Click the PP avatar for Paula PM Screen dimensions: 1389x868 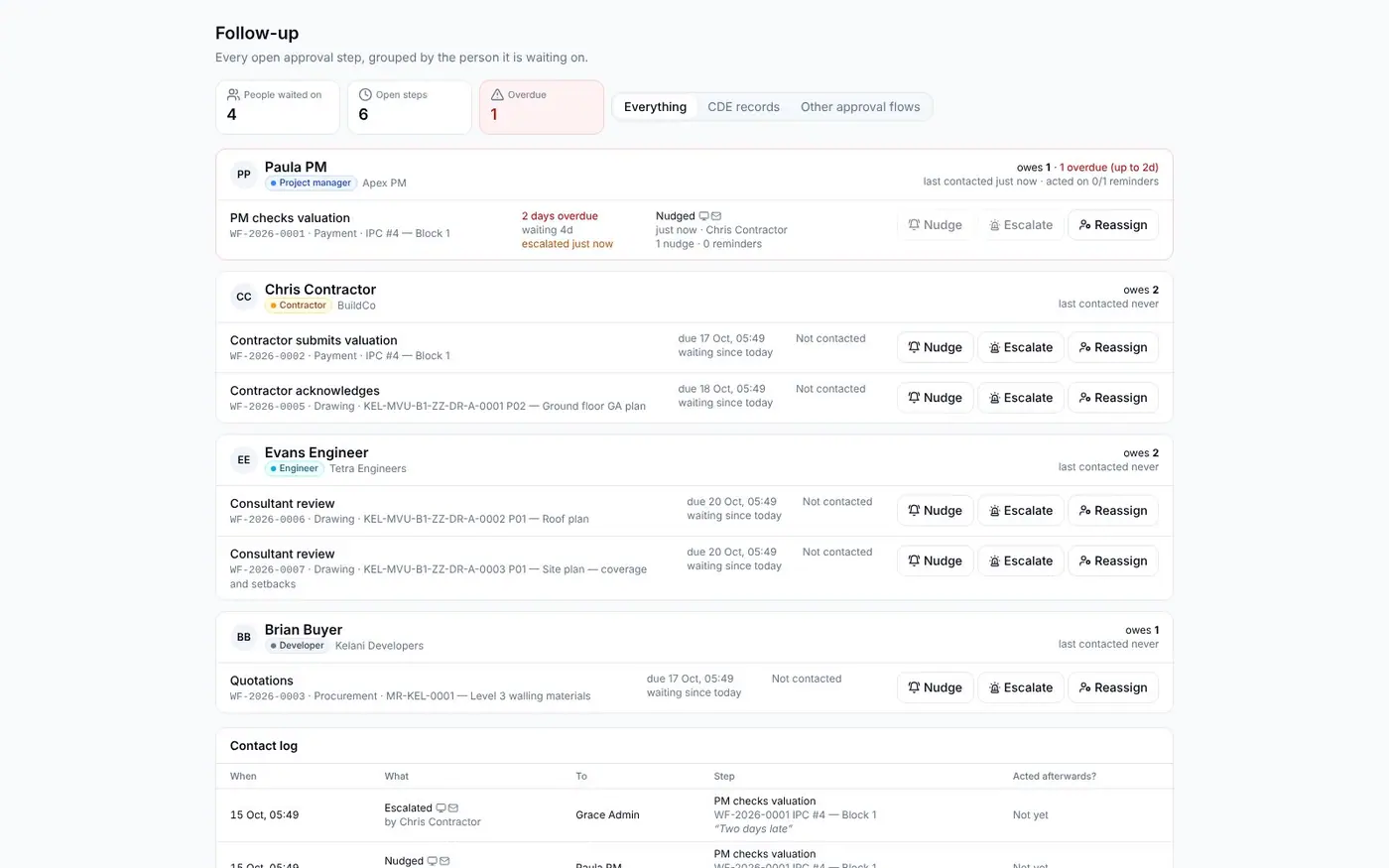pyautogui.click(x=243, y=175)
